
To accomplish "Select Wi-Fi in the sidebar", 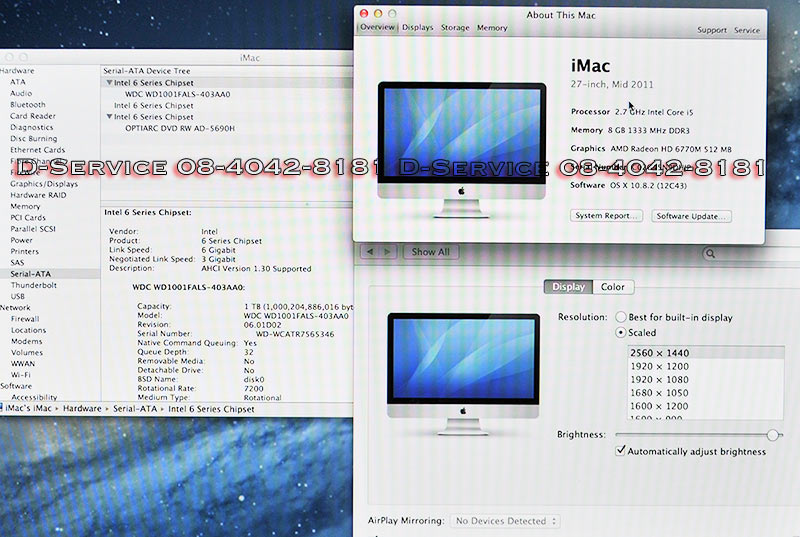I will 20,375.
